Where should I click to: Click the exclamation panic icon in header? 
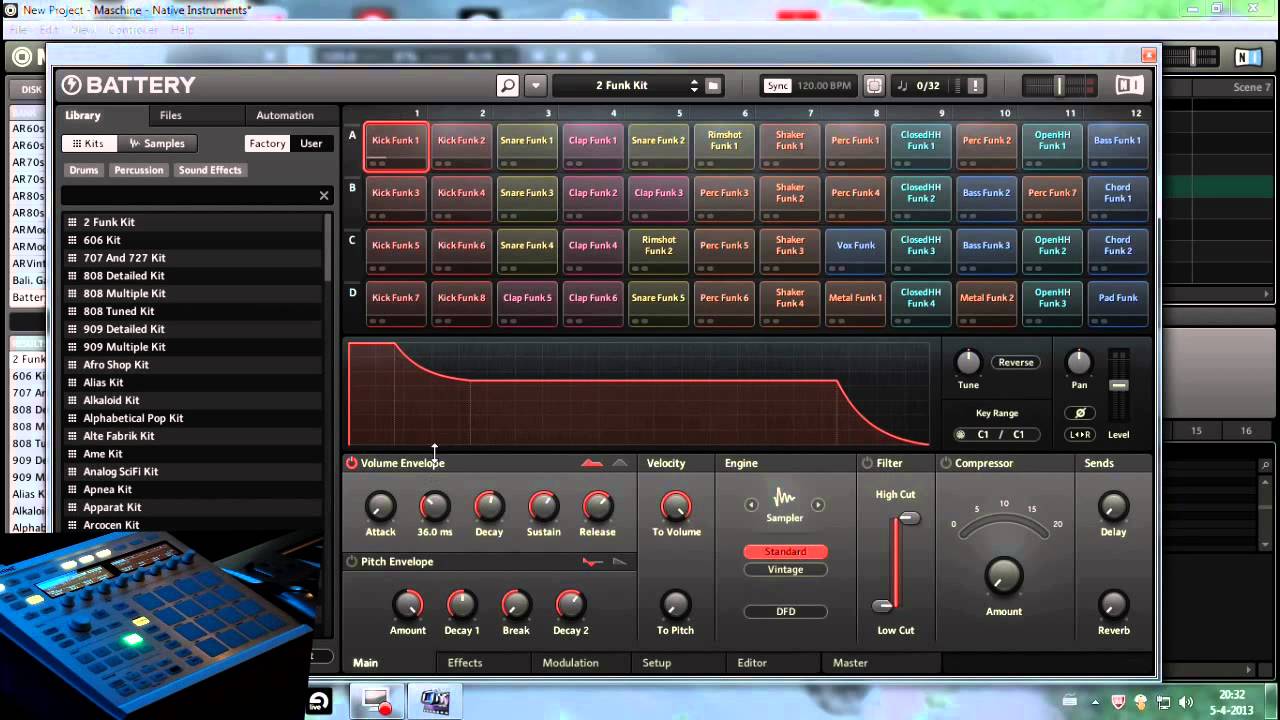[975, 86]
